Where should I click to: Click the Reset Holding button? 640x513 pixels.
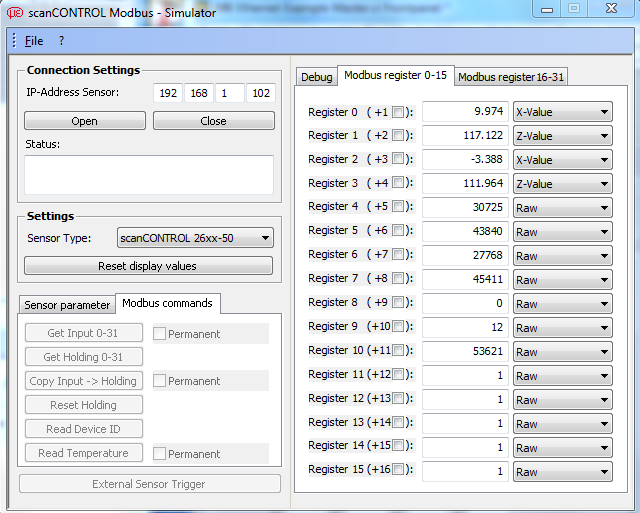coord(84,405)
